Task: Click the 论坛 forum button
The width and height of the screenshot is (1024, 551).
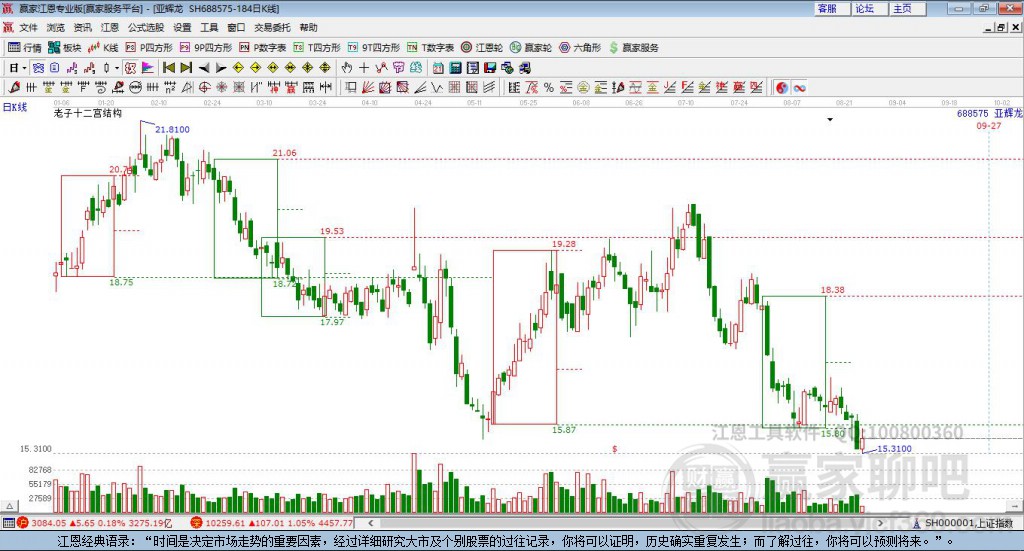Action: coord(869,8)
